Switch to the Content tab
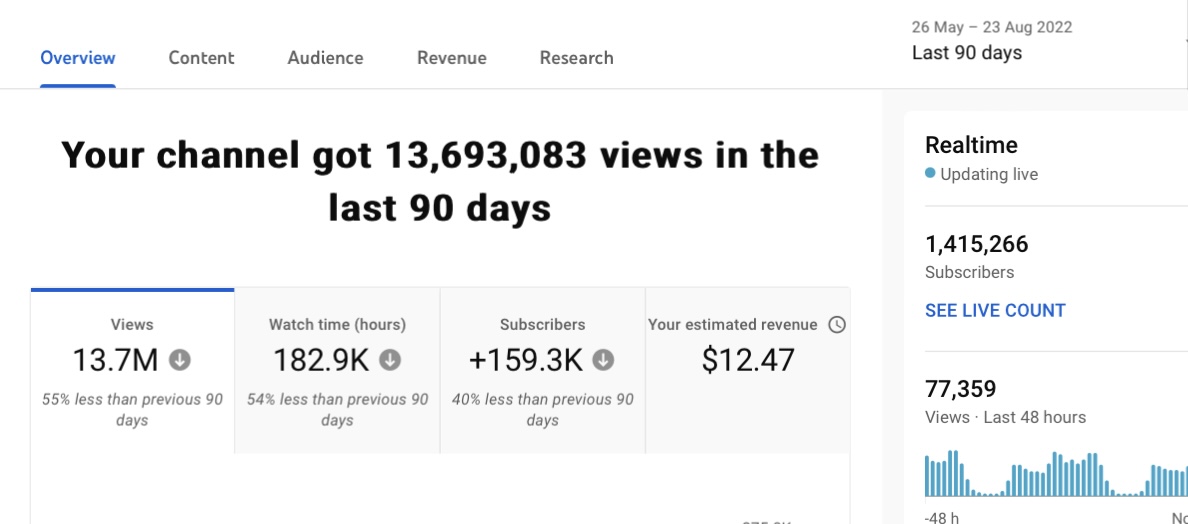This screenshot has width=1188, height=524. tap(202, 58)
